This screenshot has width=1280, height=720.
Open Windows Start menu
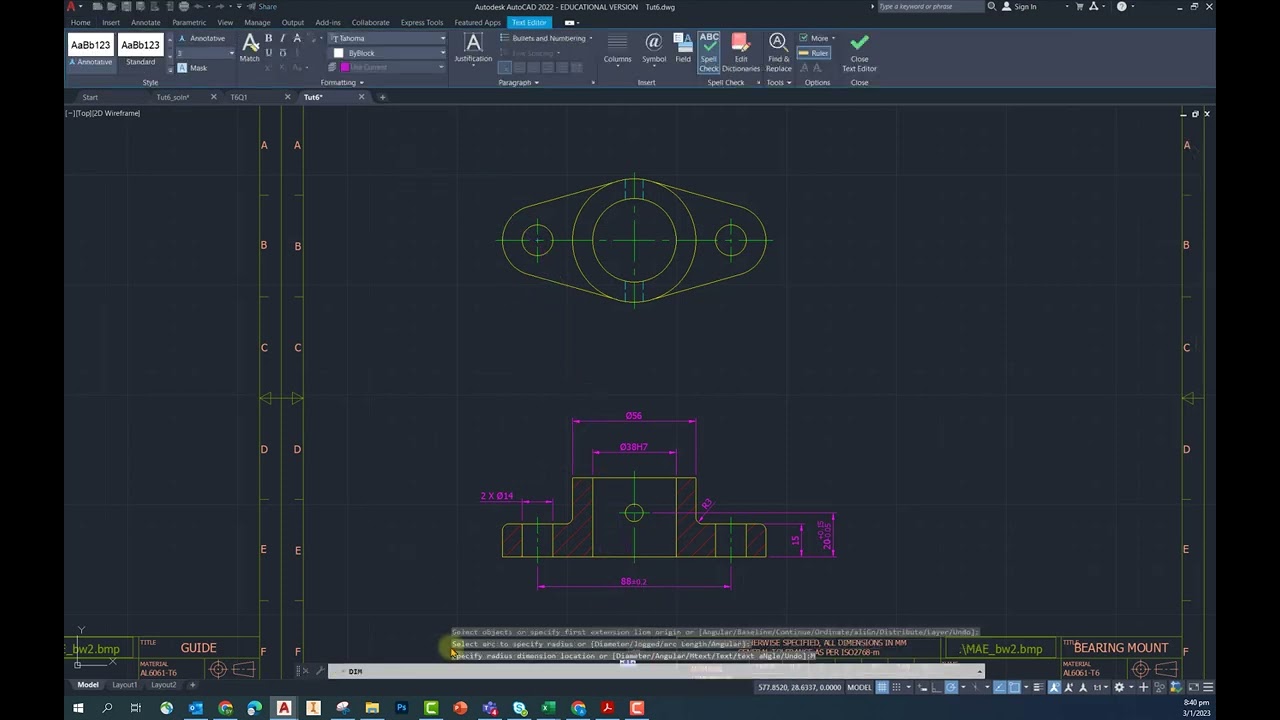78,708
